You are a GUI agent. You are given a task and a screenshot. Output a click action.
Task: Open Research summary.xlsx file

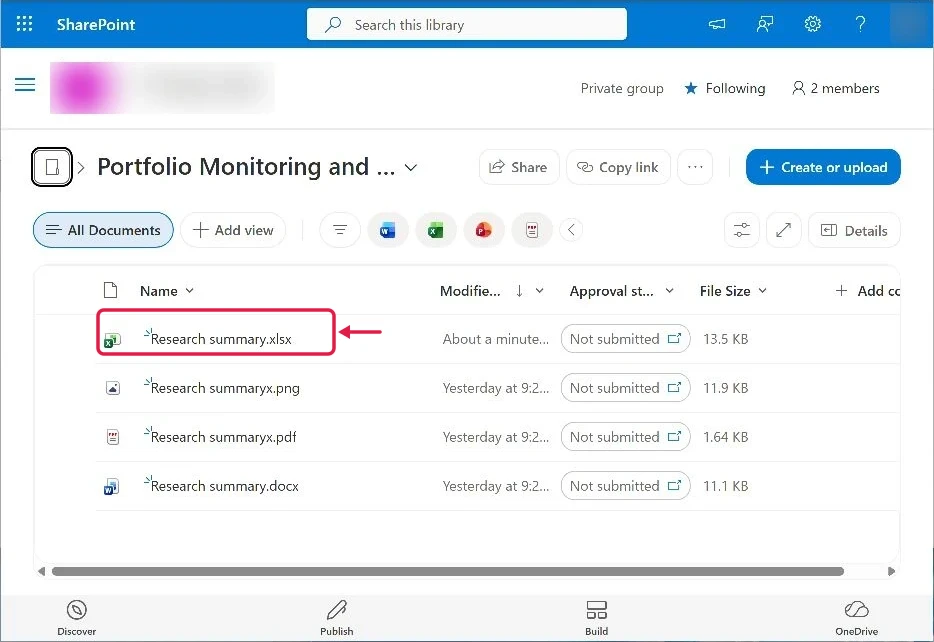[x=221, y=339]
